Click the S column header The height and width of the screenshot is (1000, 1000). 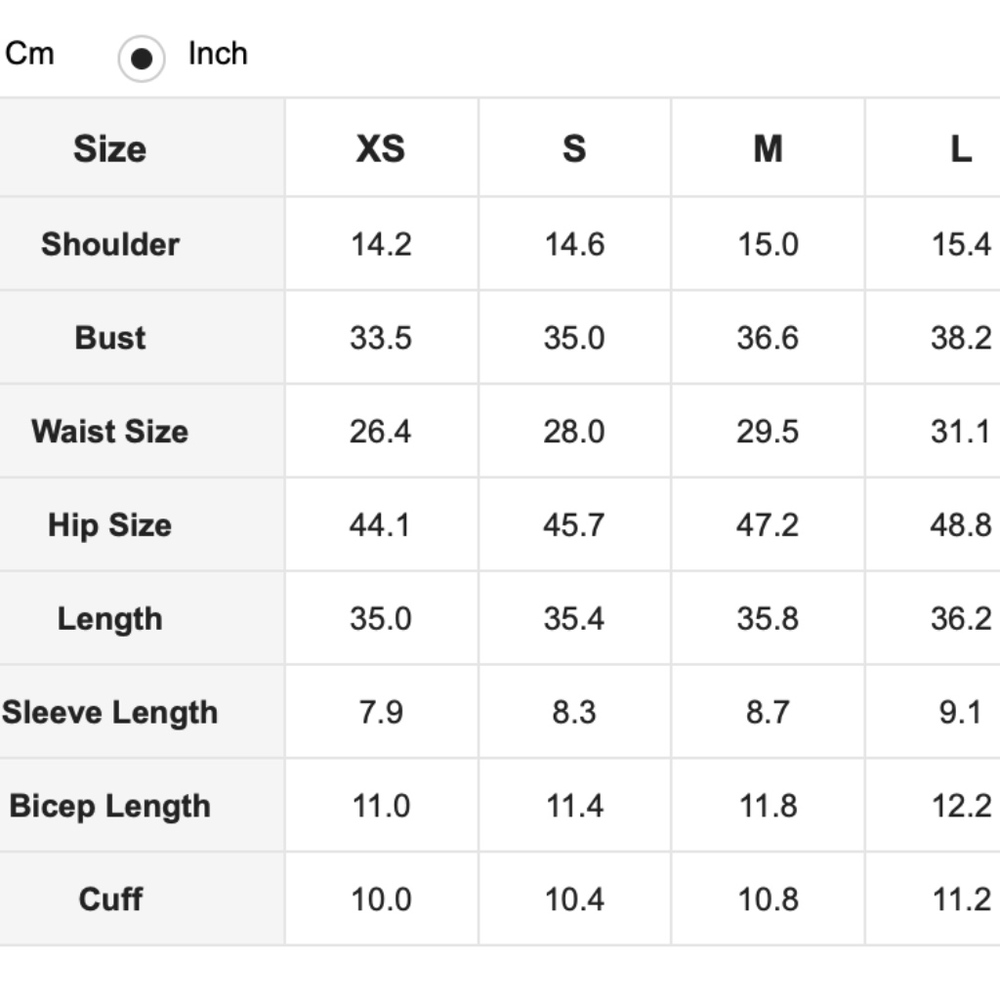[x=573, y=149]
